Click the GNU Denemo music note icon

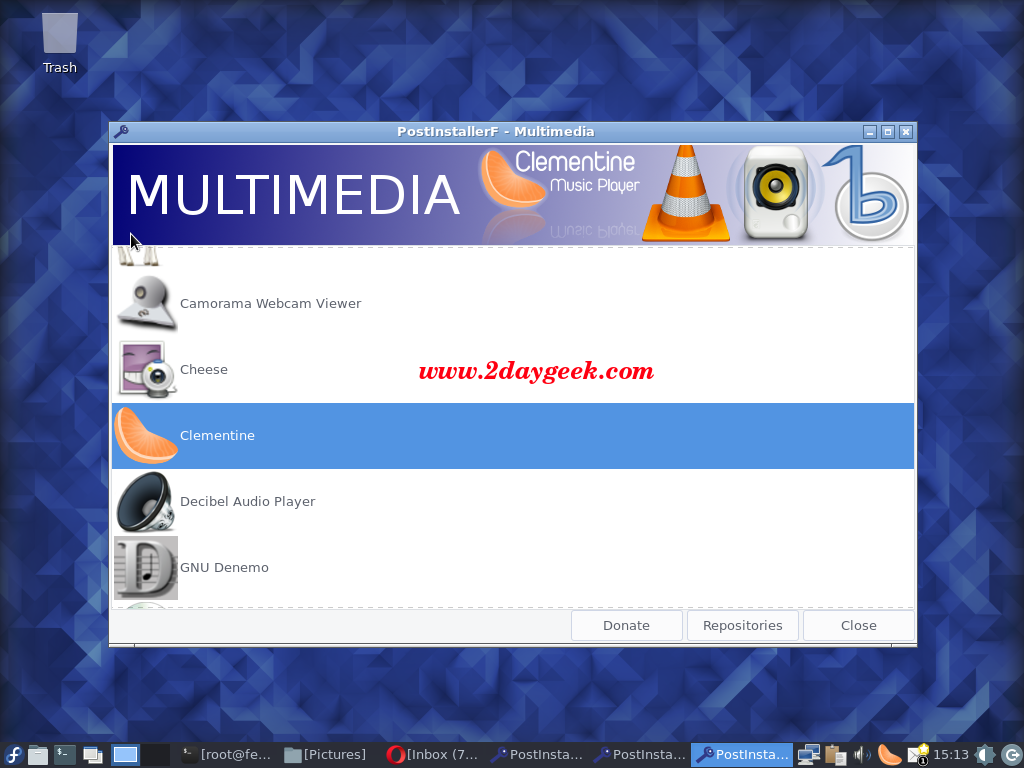point(146,568)
